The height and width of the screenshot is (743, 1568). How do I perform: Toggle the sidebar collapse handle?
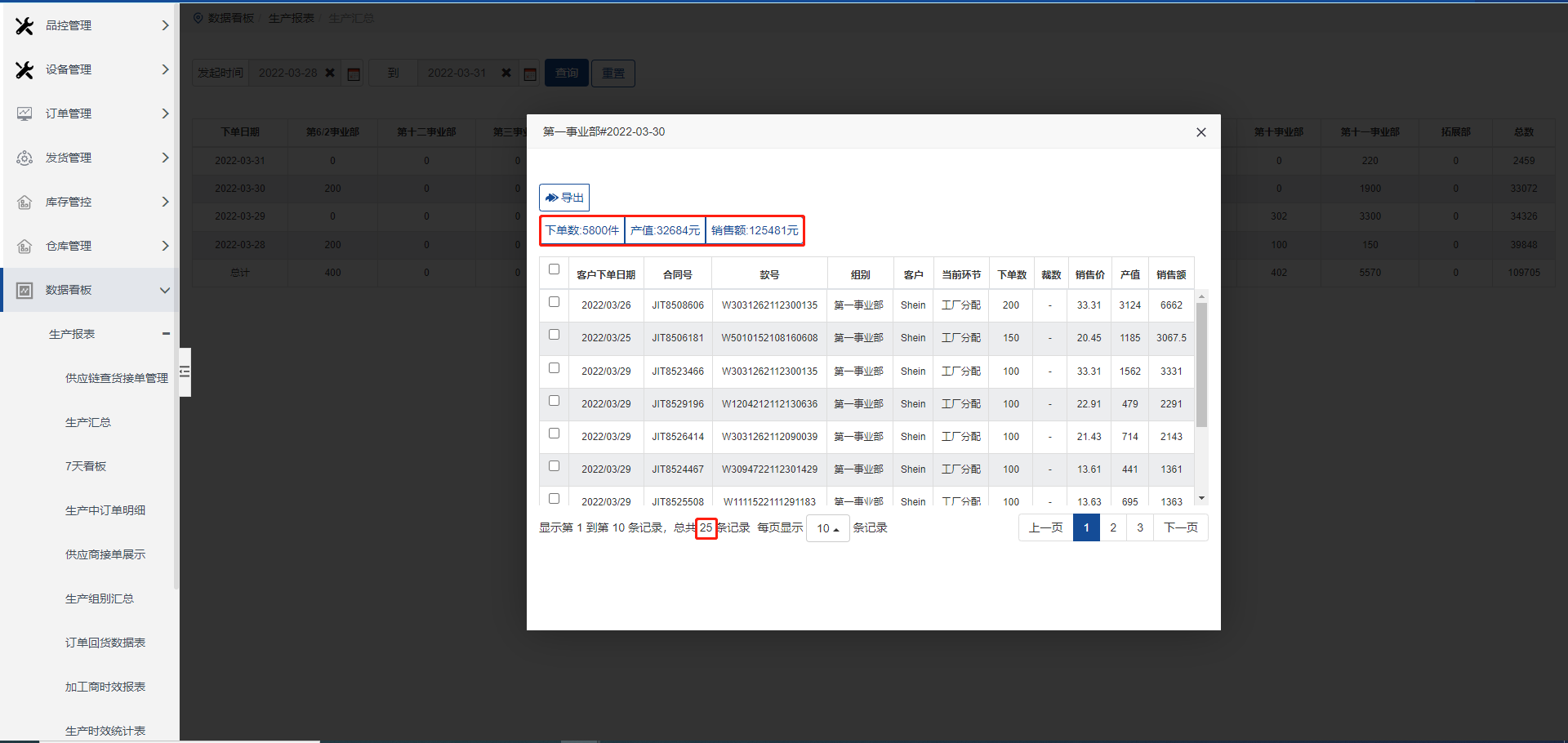pyautogui.click(x=185, y=372)
